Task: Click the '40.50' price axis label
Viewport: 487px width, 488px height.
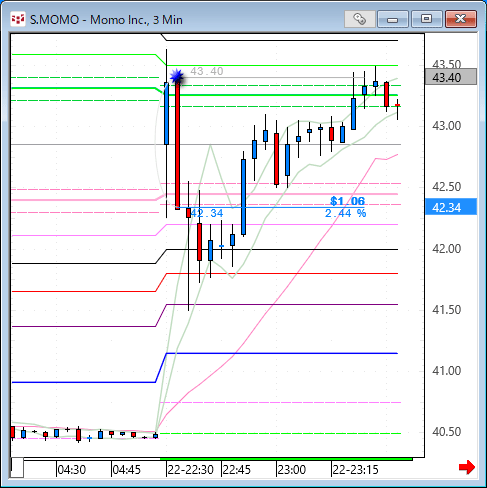Action: 447,432
